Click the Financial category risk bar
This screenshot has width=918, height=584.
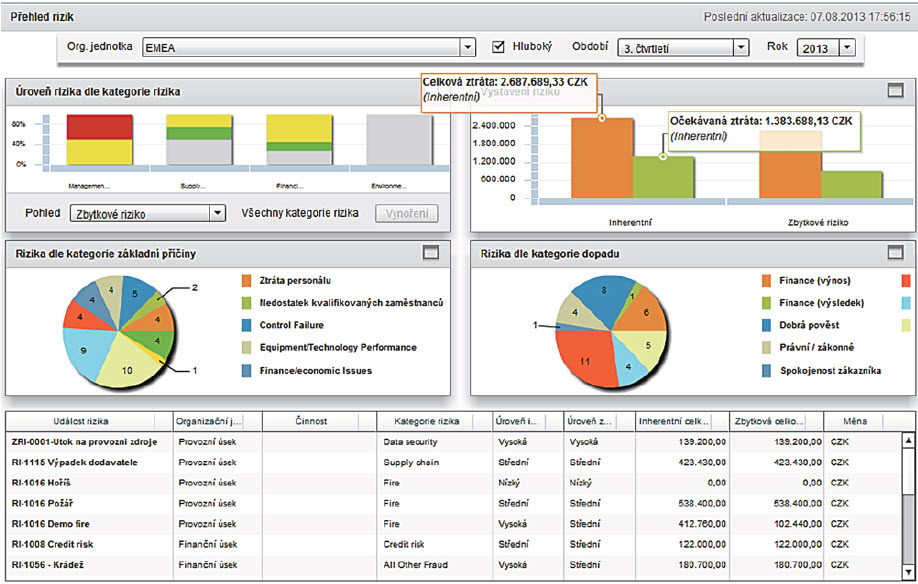[299, 140]
